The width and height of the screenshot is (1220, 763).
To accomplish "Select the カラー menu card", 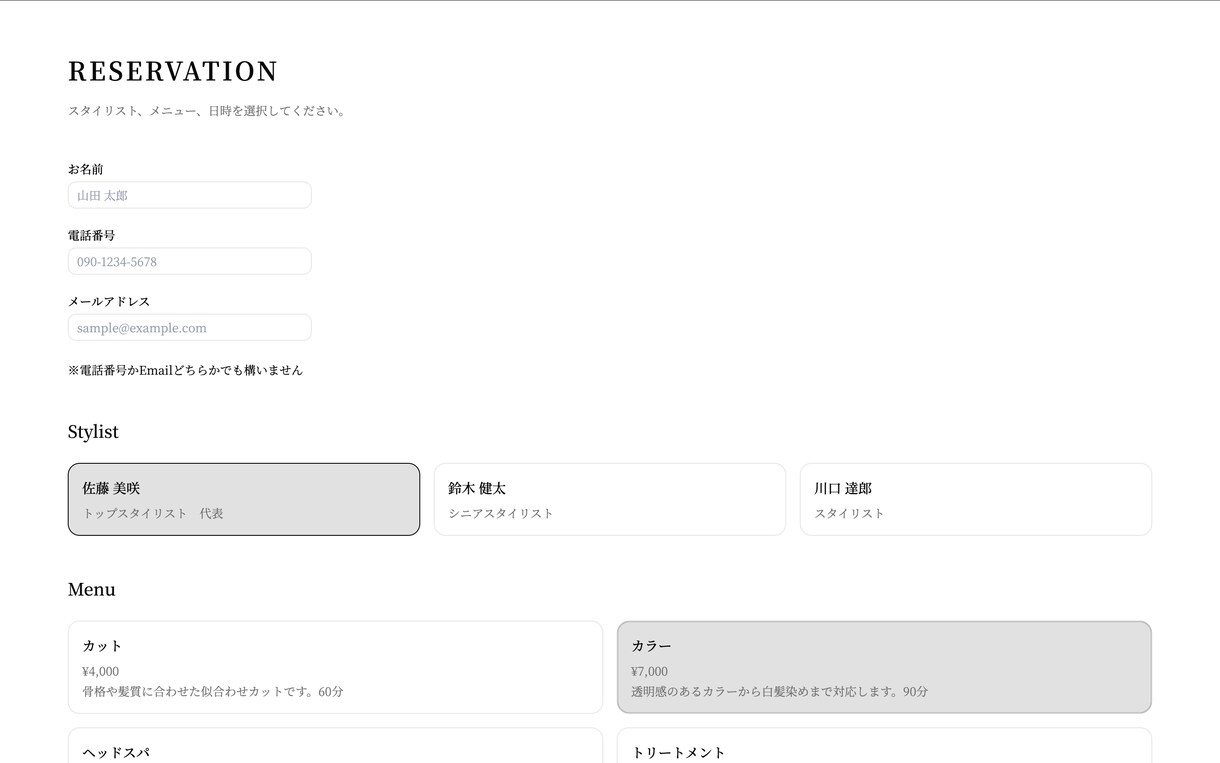I will point(884,667).
